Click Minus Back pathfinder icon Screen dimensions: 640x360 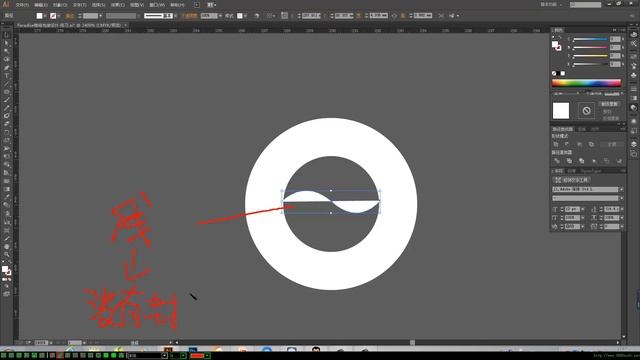[x=619, y=161]
